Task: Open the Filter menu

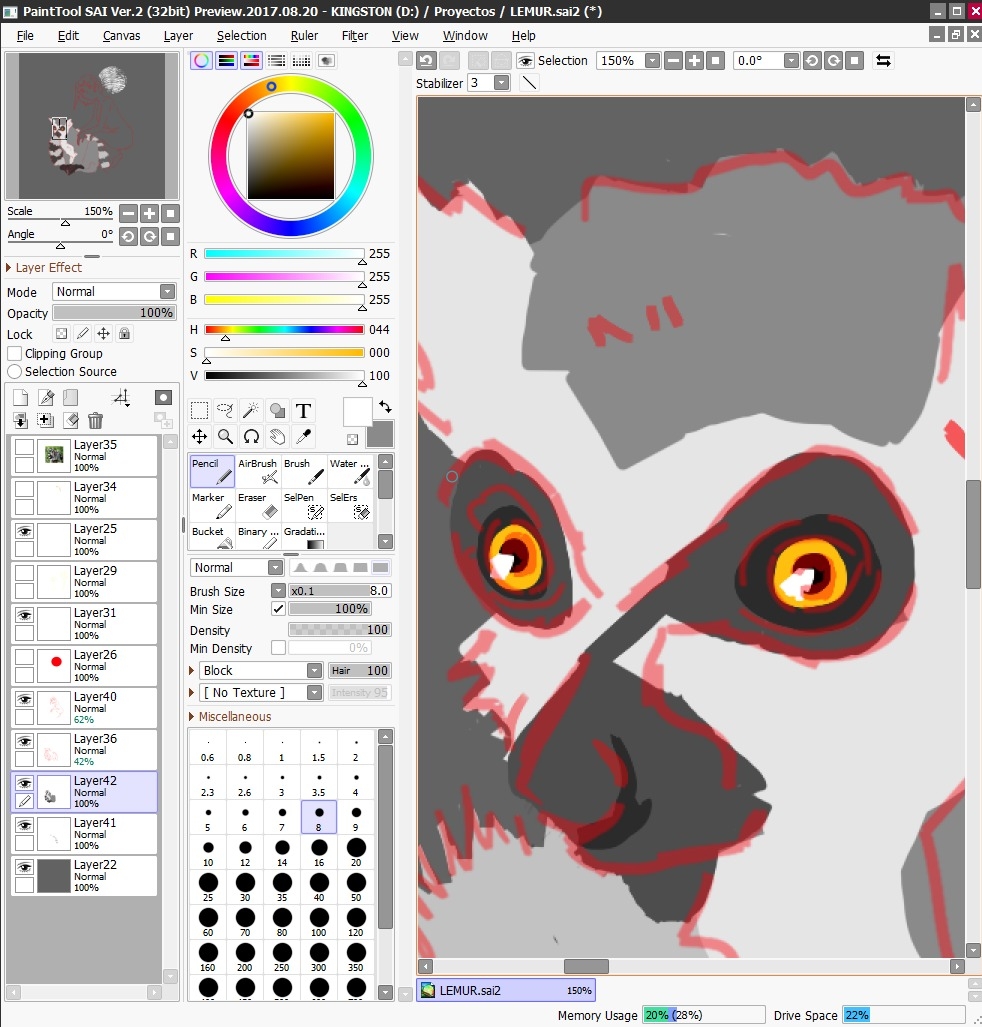Action: click(x=355, y=36)
